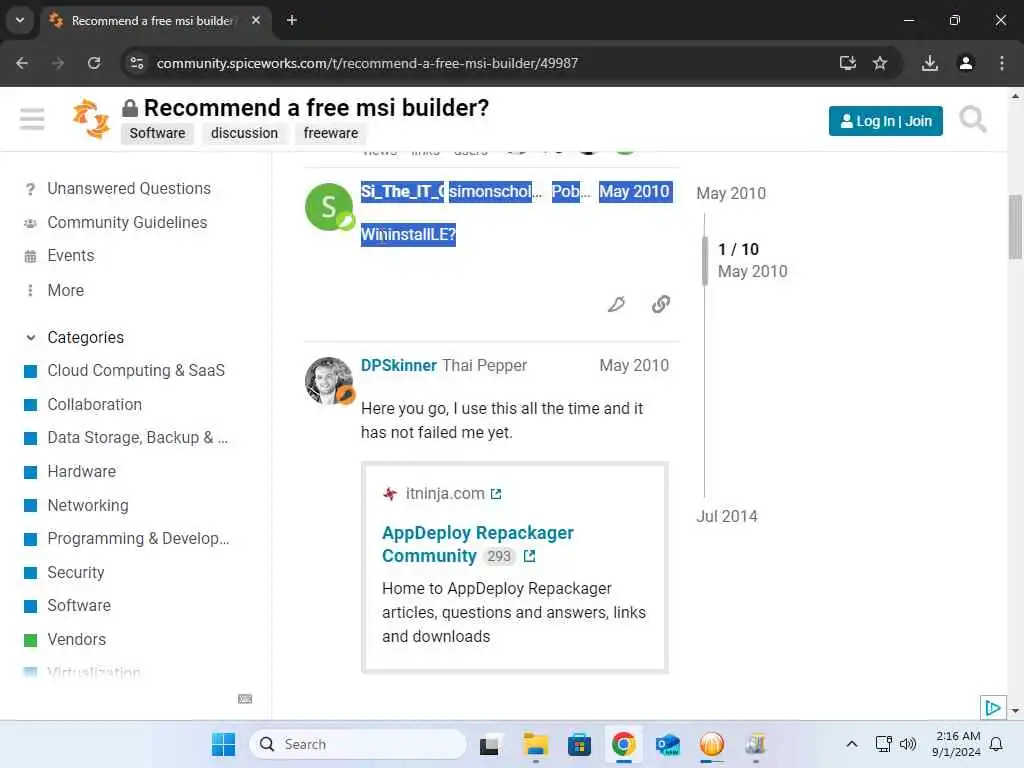Open the tab search dropdown arrow
This screenshot has width=1024, height=768.
click(x=20, y=20)
